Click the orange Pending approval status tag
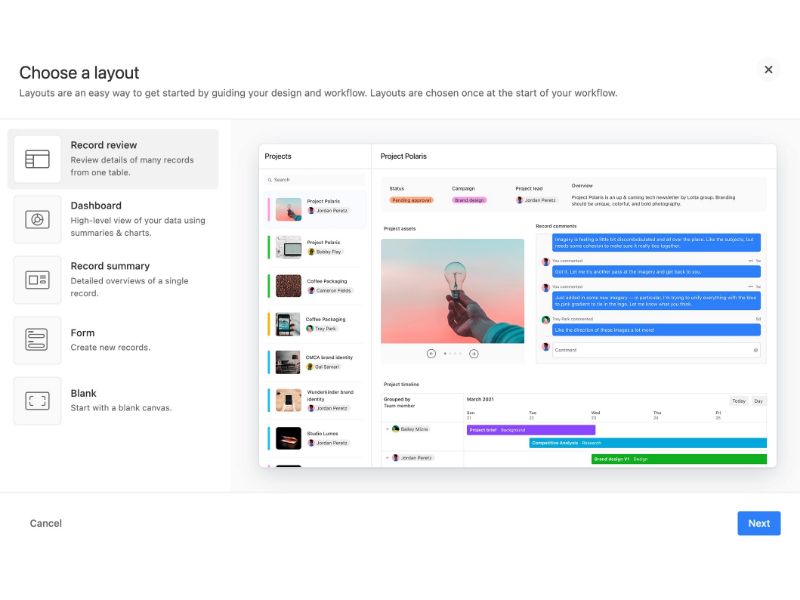The height and width of the screenshot is (600, 800). (x=410, y=200)
